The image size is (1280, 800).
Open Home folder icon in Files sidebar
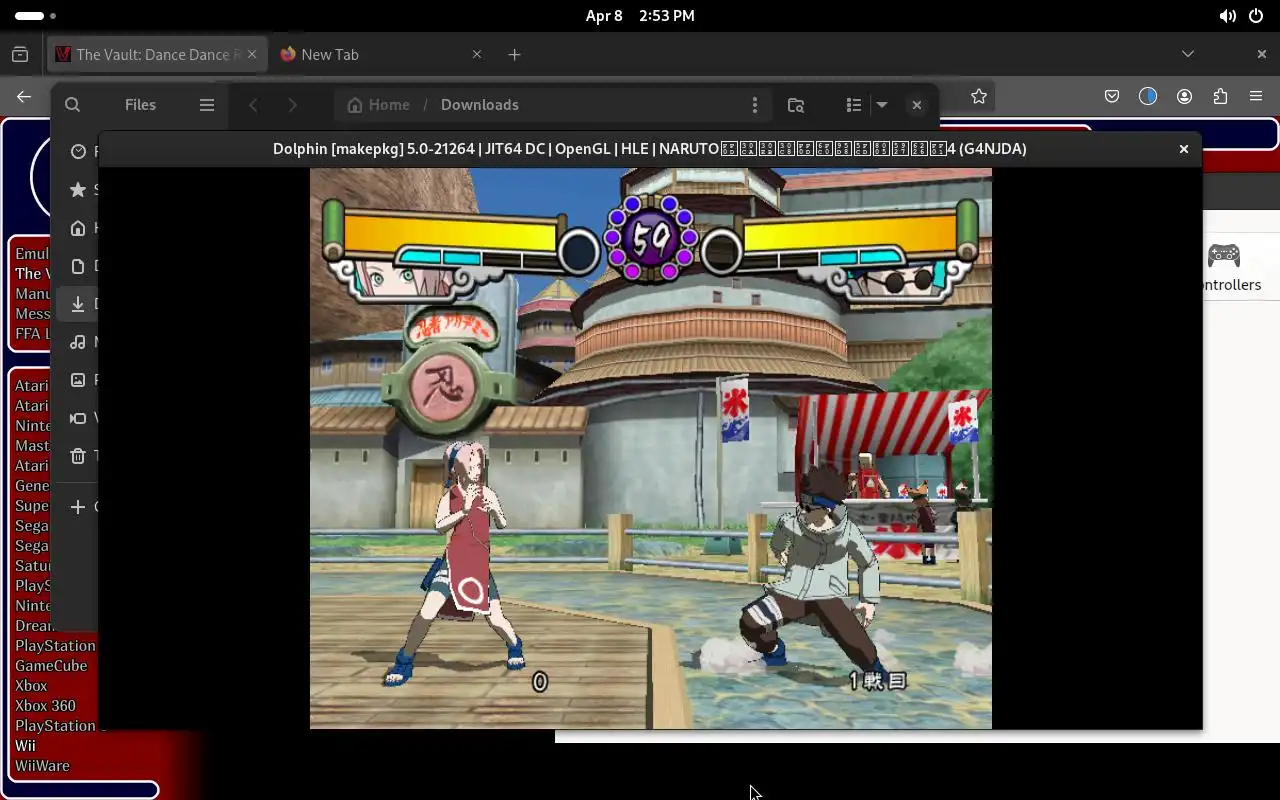tap(78, 228)
